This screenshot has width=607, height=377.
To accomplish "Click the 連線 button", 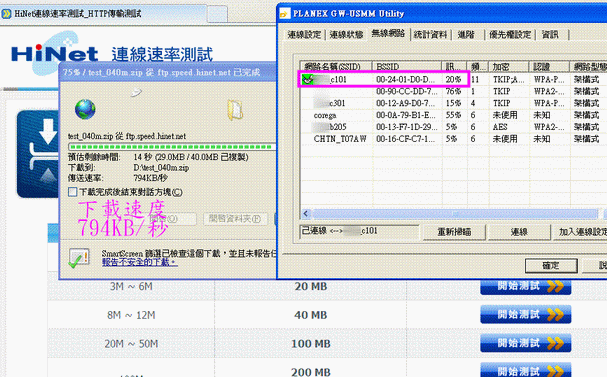I will [519, 232].
